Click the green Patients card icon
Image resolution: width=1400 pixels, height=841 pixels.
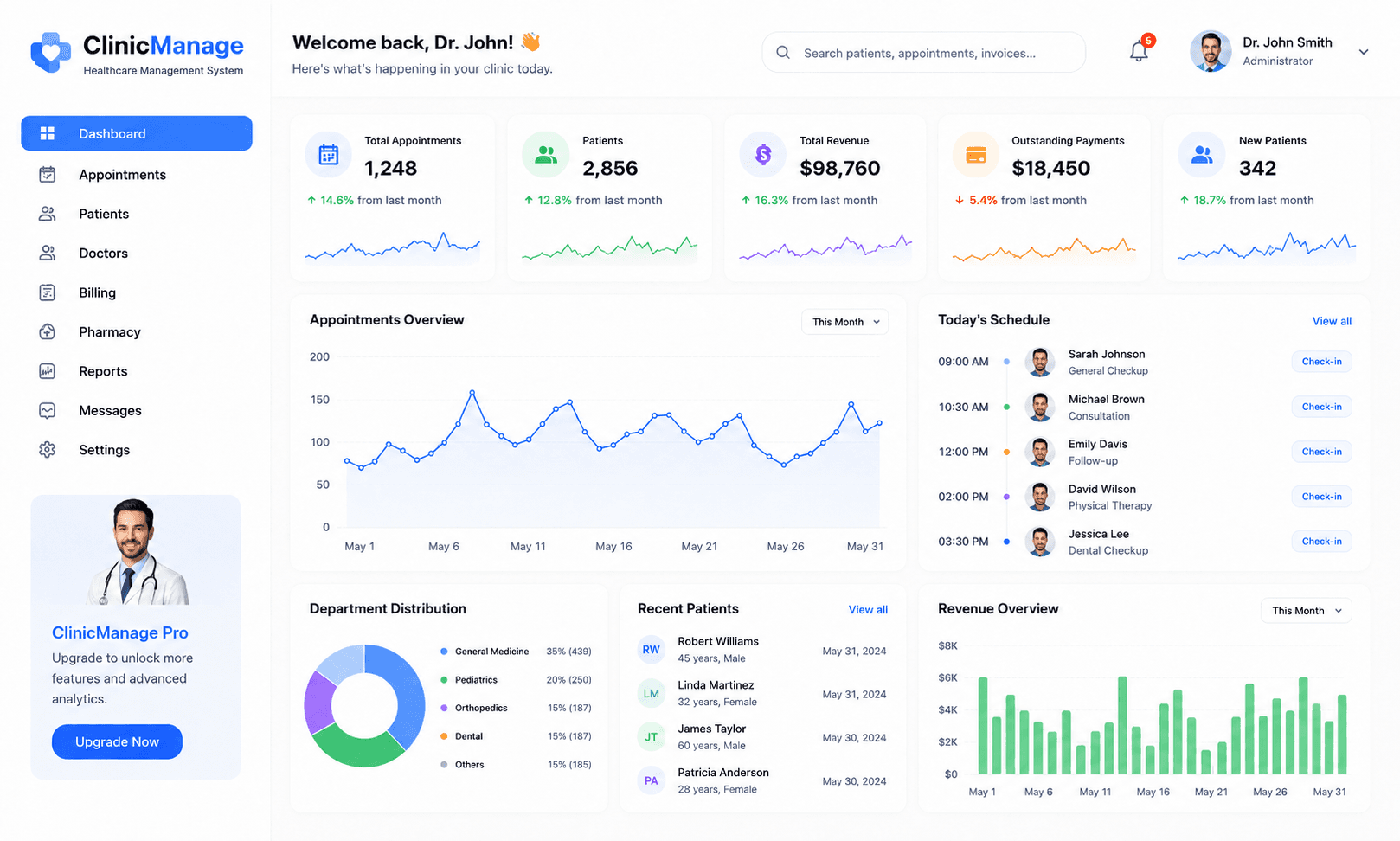click(x=545, y=155)
